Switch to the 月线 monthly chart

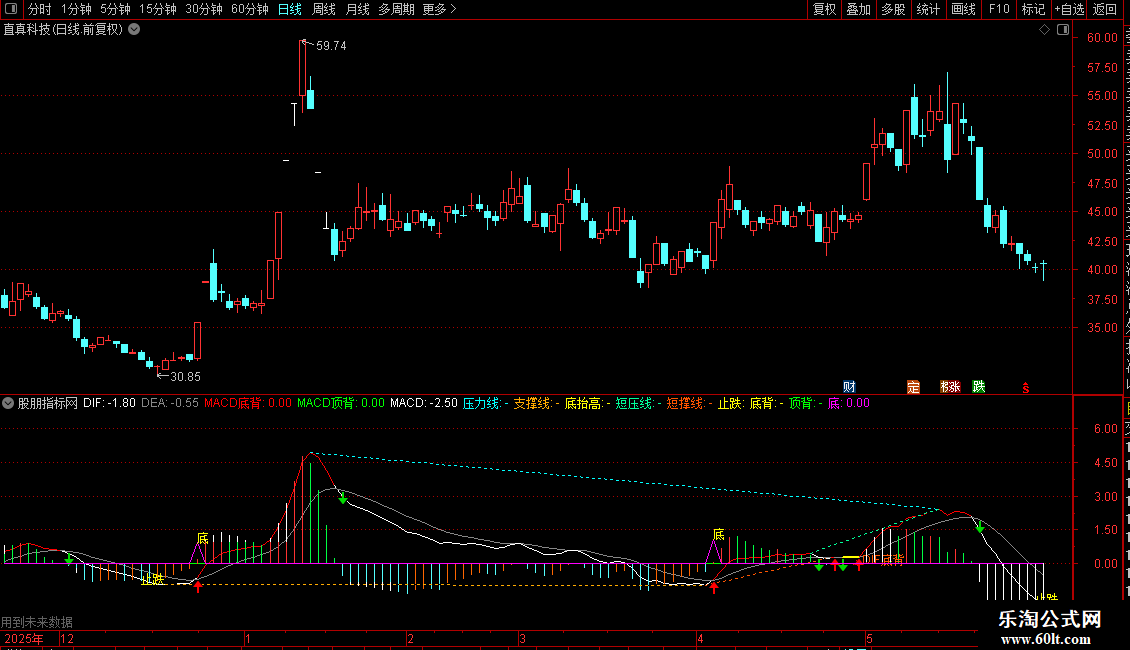357,9
